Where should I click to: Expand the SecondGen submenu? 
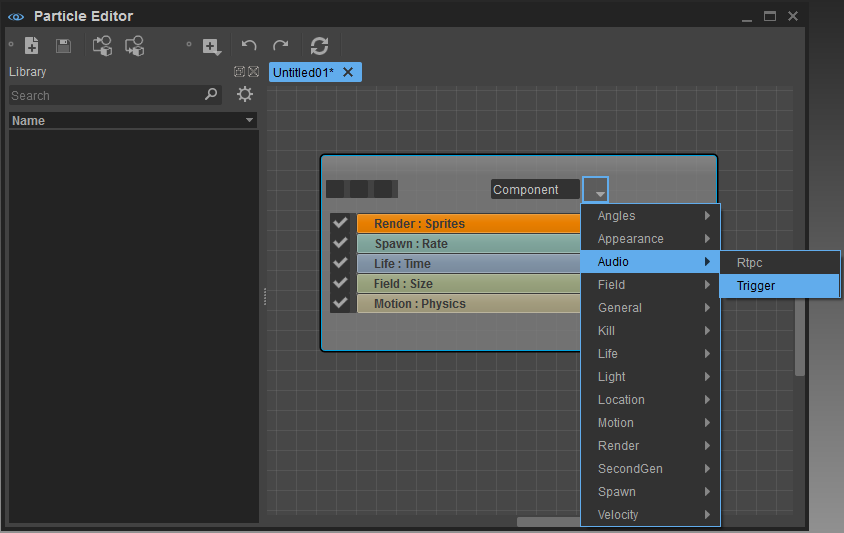(650, 469)
